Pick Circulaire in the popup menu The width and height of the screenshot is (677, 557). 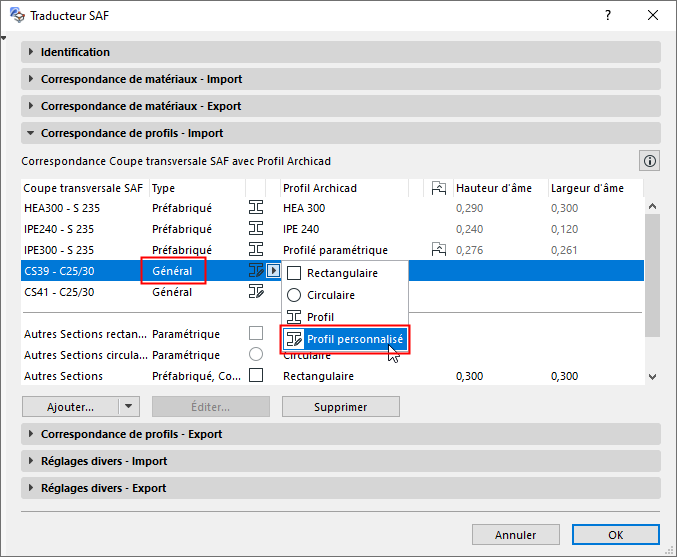(x=330, y=295)
